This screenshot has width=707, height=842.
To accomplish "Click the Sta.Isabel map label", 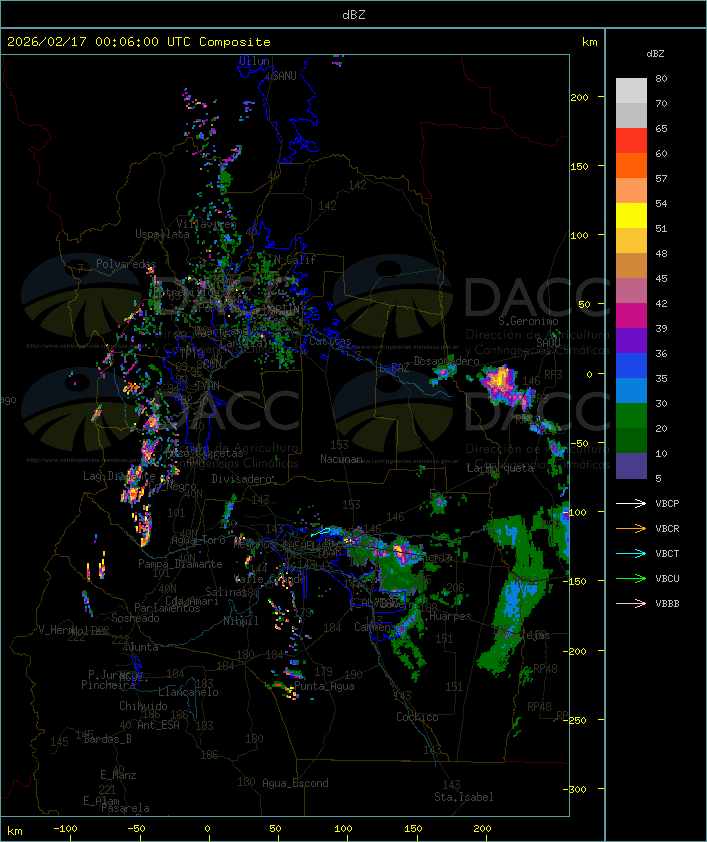I will click(464, 797).
